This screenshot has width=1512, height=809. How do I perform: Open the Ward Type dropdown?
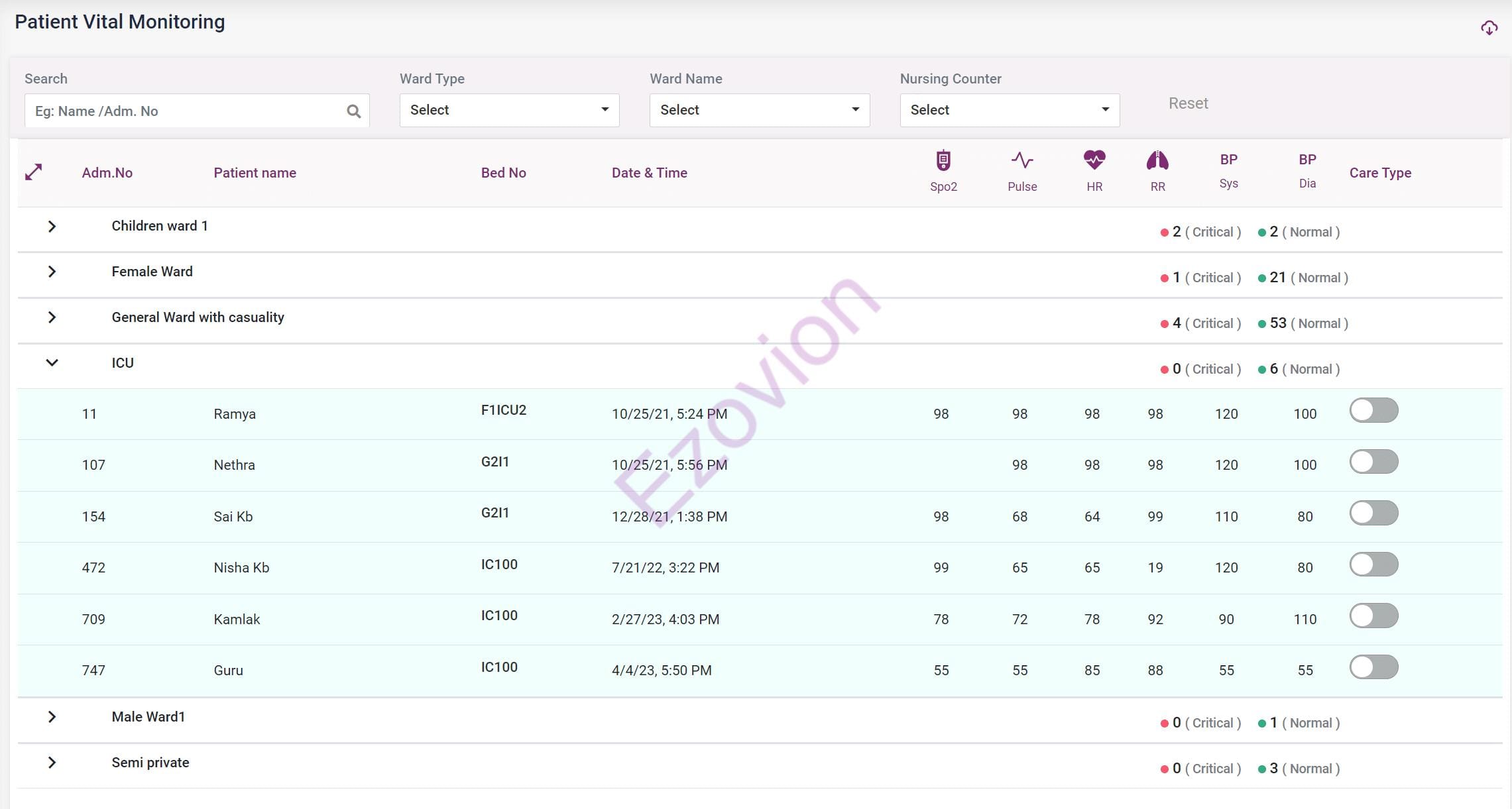509,110
